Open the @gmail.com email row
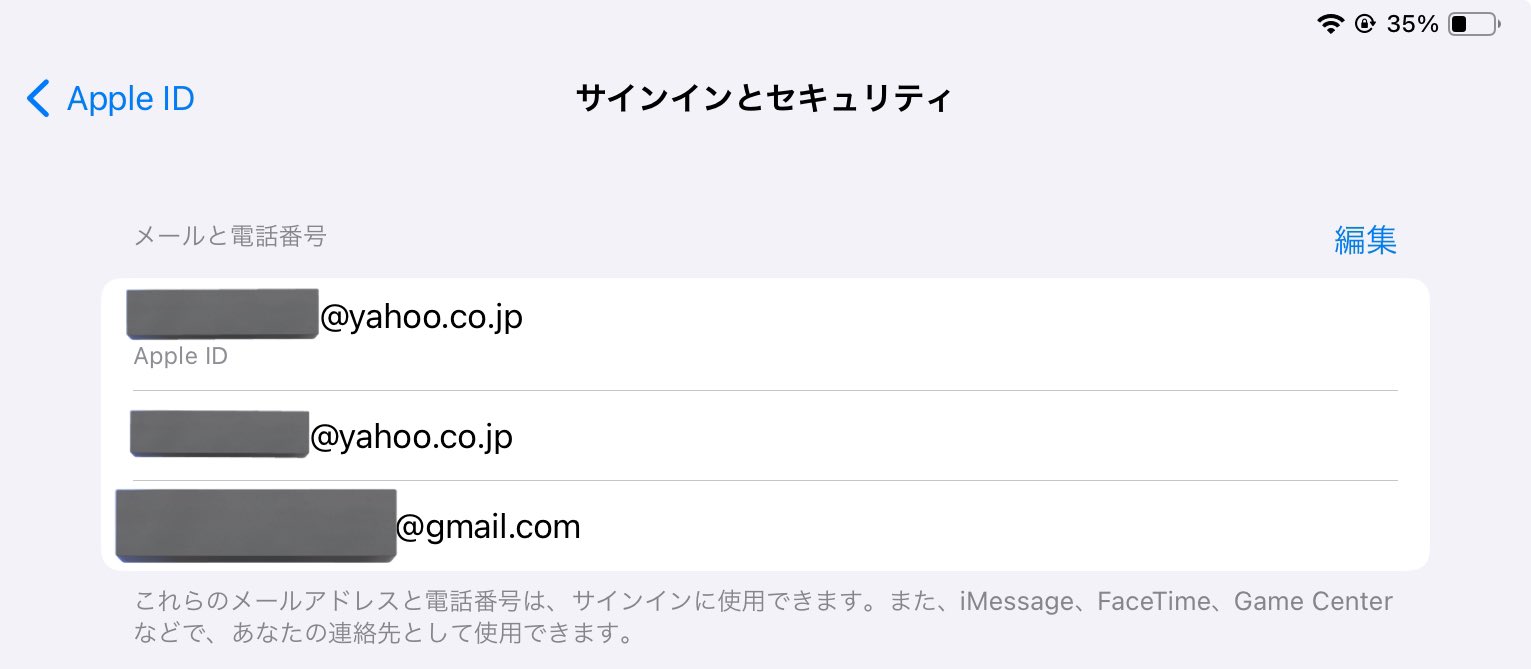1531x669 pixels. coord(765,526)
